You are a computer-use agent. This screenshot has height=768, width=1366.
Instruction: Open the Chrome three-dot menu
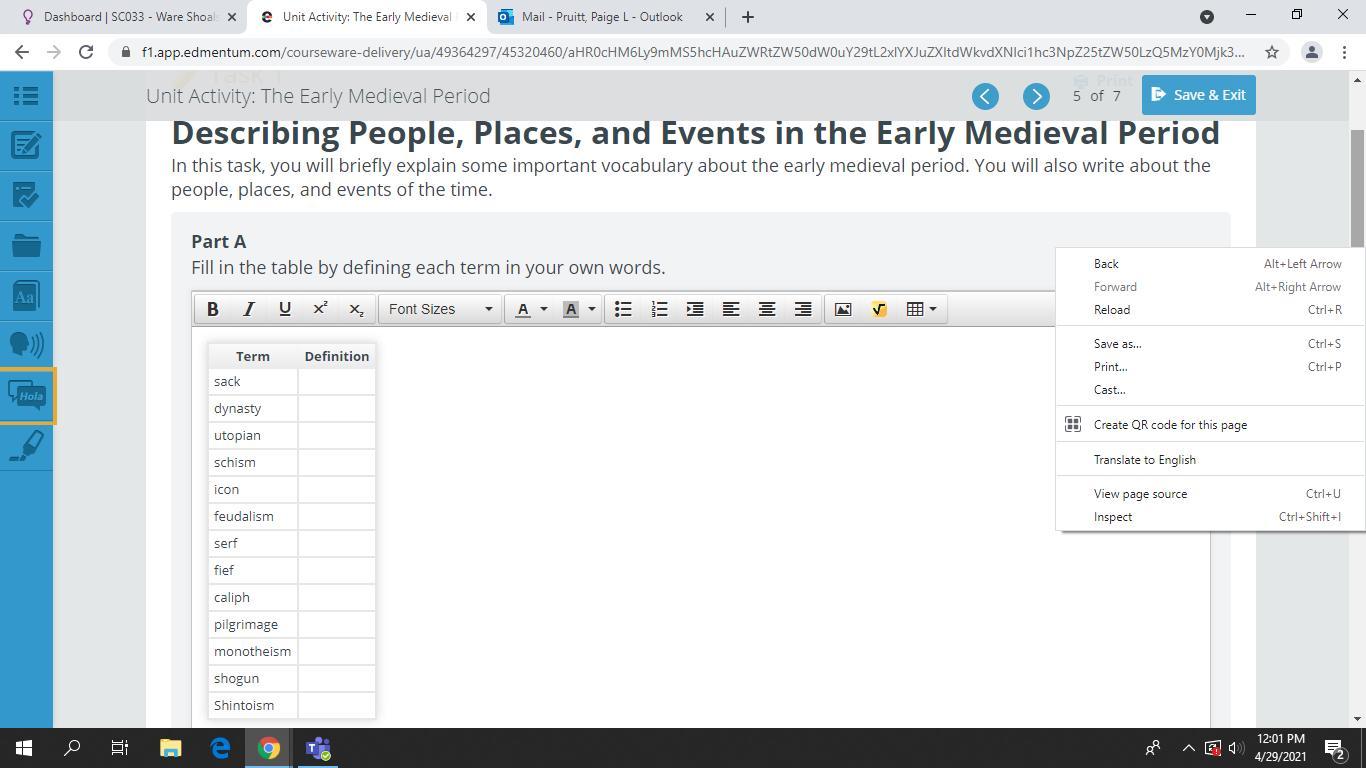point(1344,52)
